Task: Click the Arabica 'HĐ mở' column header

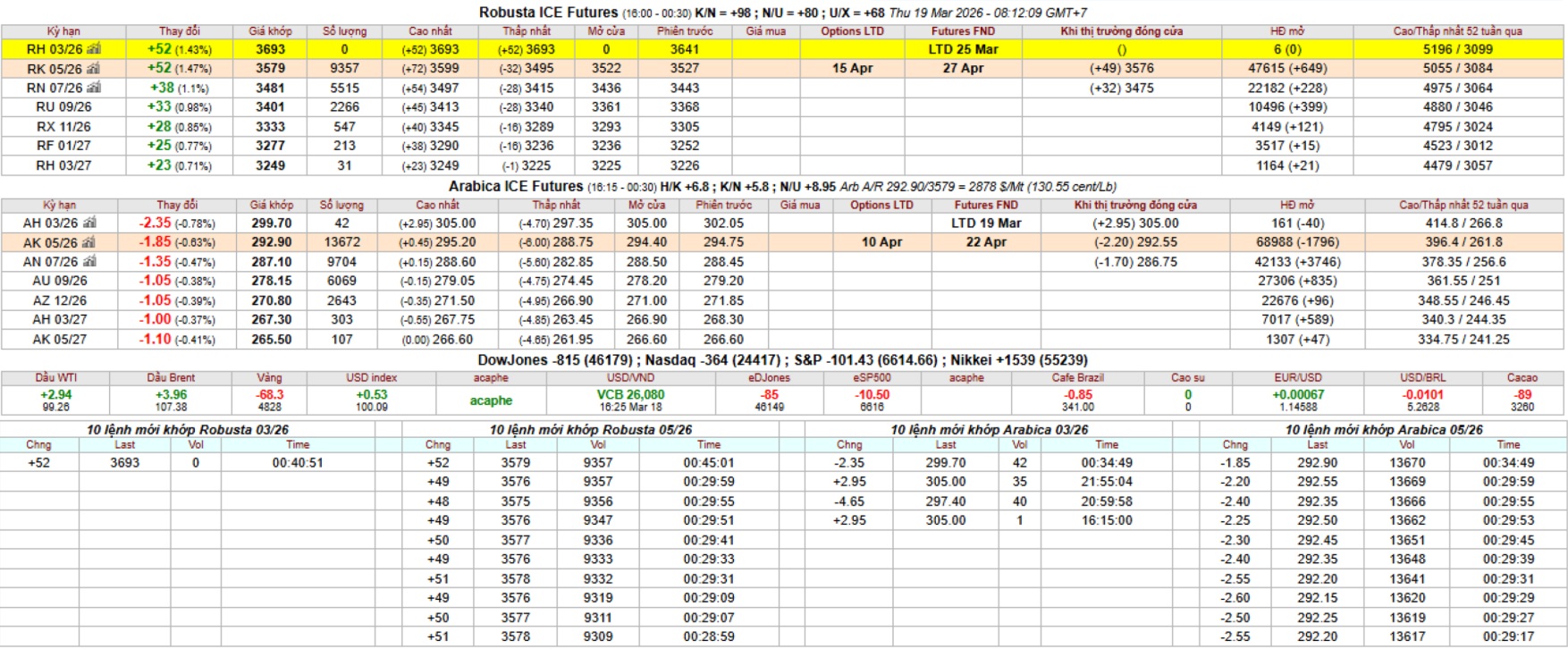Action: (x=1296, y=206)
